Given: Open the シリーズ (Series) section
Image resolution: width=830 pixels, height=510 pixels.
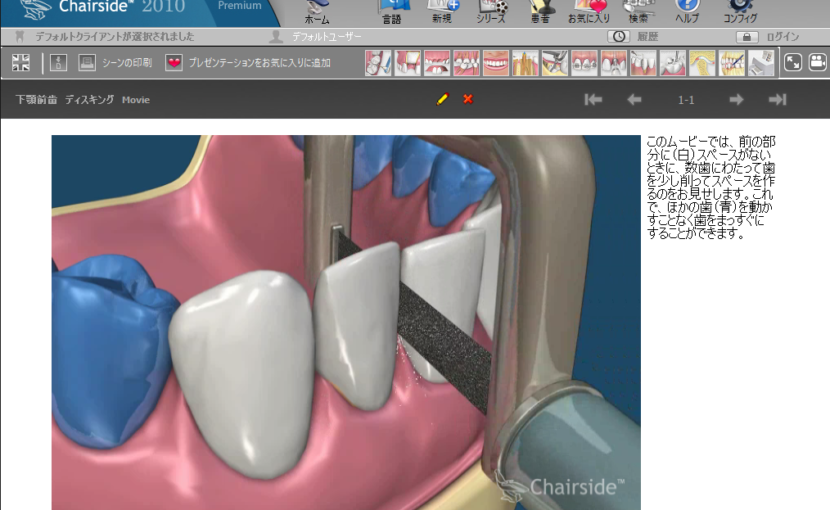Looking at the screenshot, I should pos(491,11).
